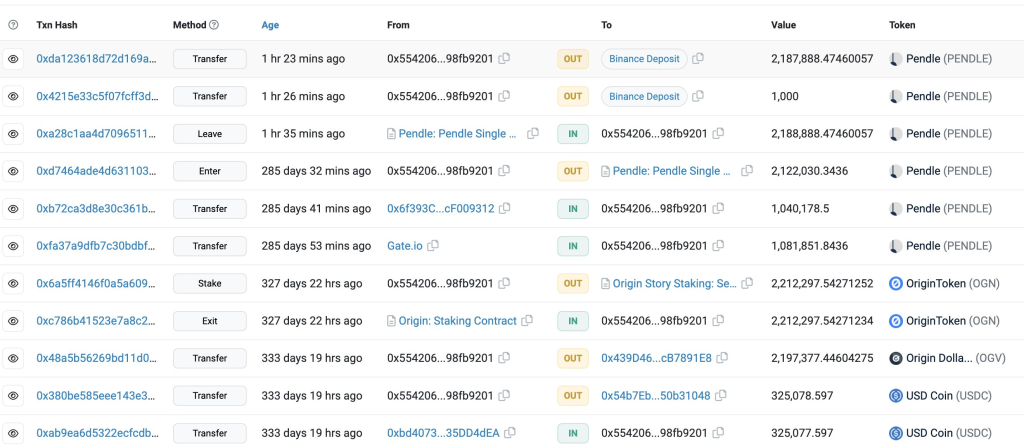This screenshot has width=1024, height=445.
Task: Click the Leave method badge
Action: tap(210, 134)
